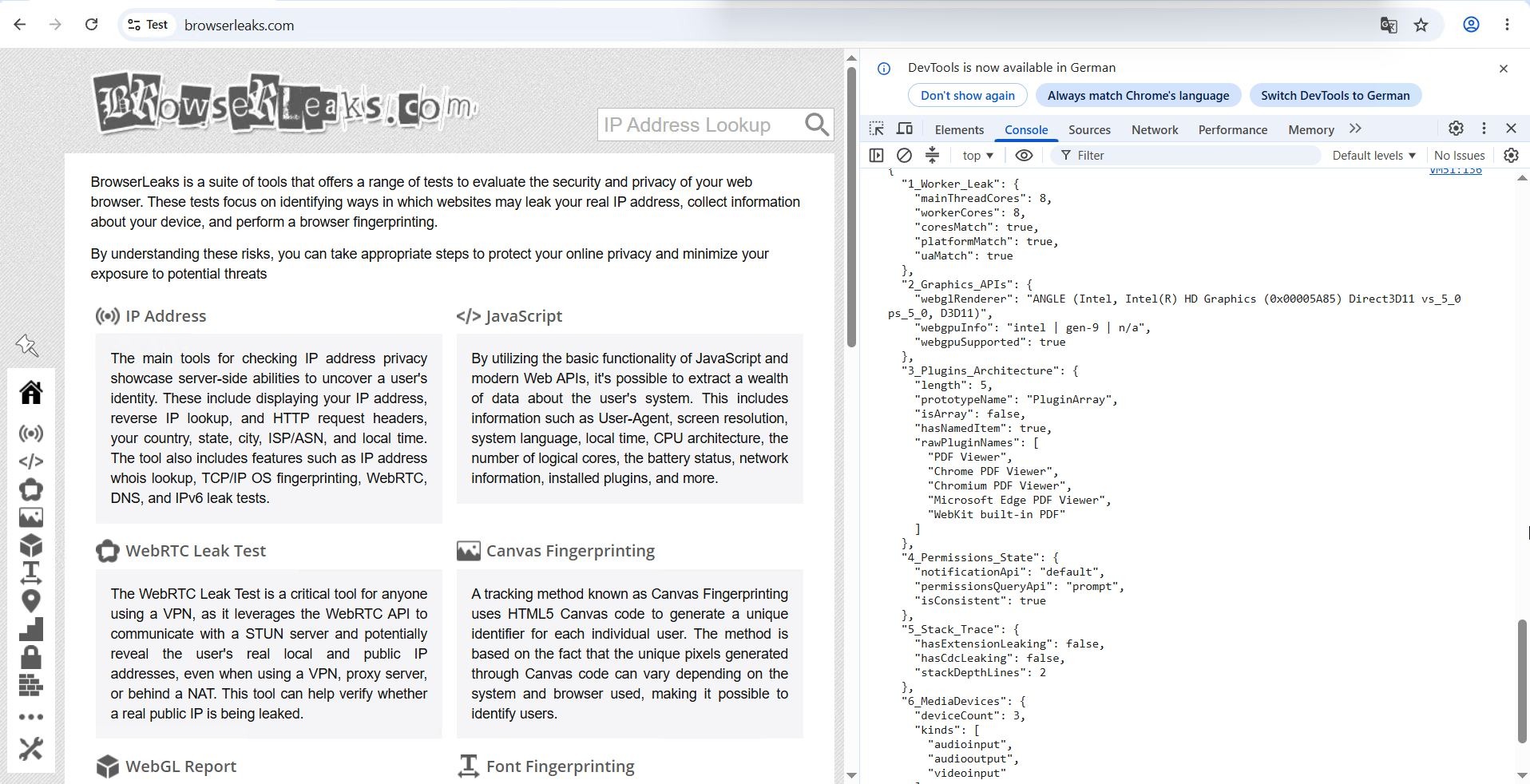1530x784 pixels.
Task: Open DevTools main settings gear
Action: pyautogui.click(x=1456, y=129)
